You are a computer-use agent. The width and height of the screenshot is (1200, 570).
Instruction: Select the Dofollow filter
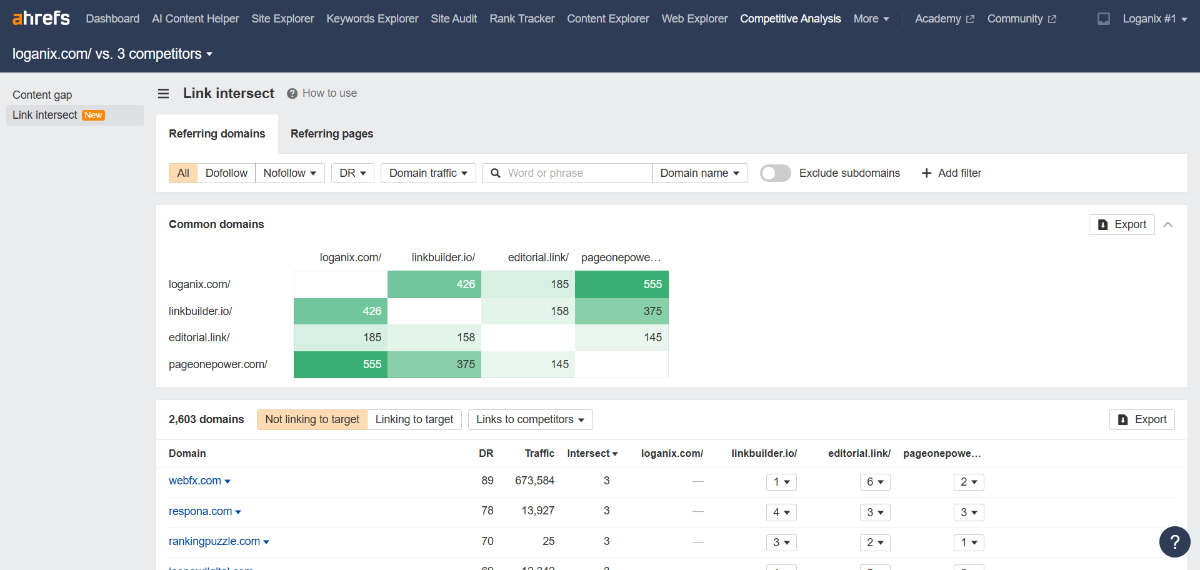point(226,173)
